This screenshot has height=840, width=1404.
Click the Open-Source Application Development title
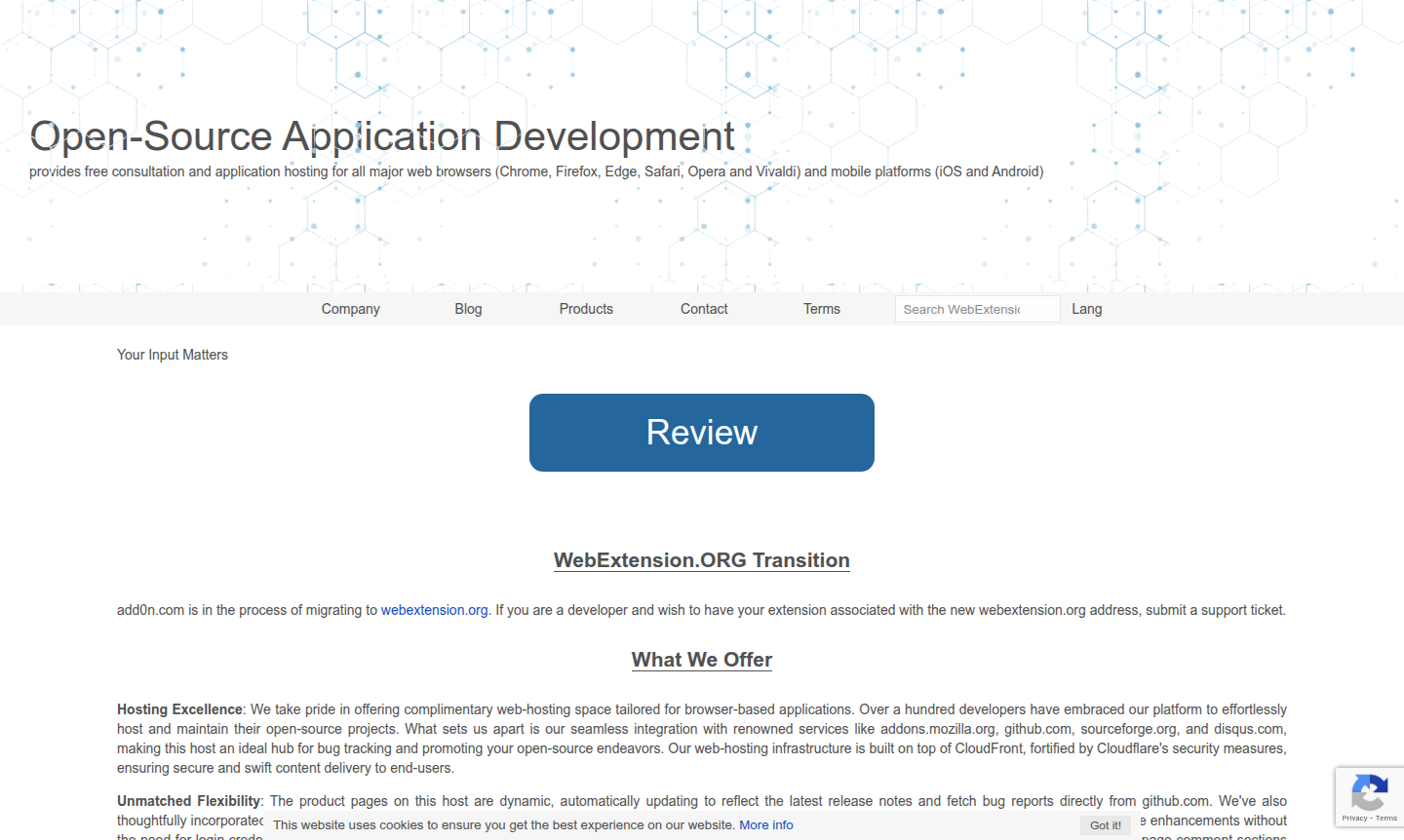coord(382,136)
